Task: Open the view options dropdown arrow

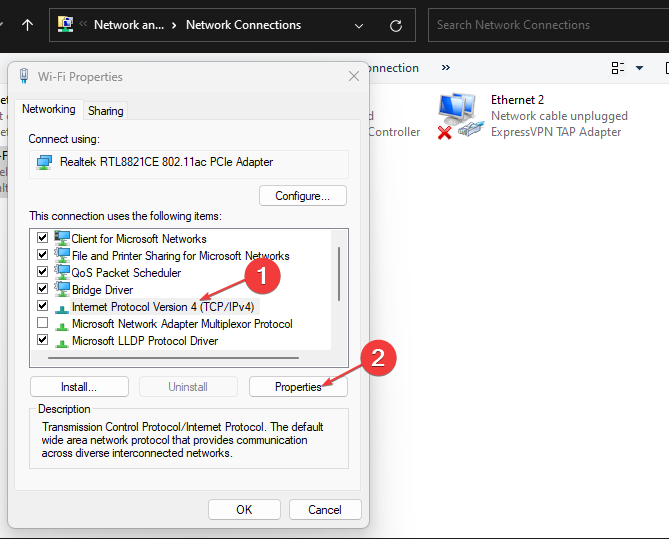Action: coord(639,68)
